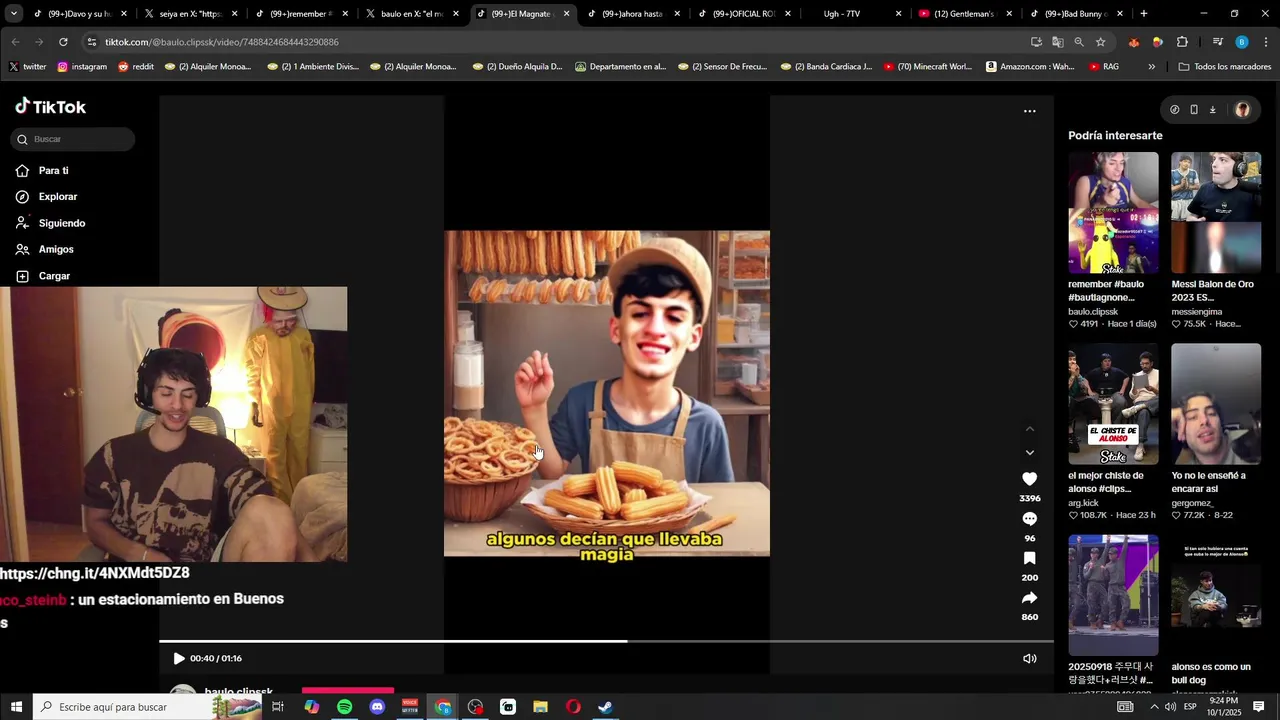Open the 'alonso es como un bull dog' video
The height and width of the screenshot is (720, 1280).
[x=1216, y=595]
